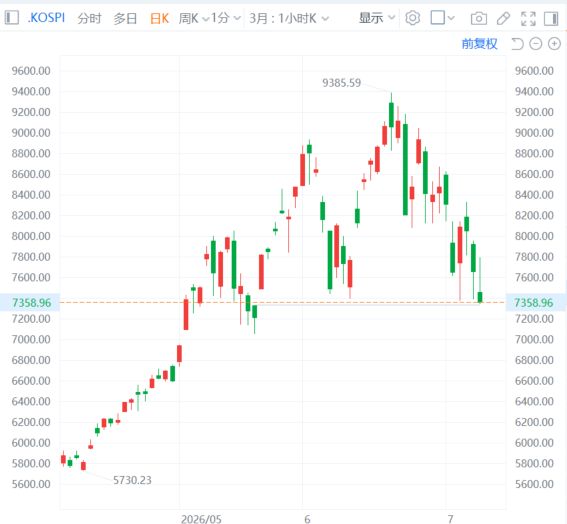Click the square layout icon
The height and width of the screenshot is (524, 567).
438,18
